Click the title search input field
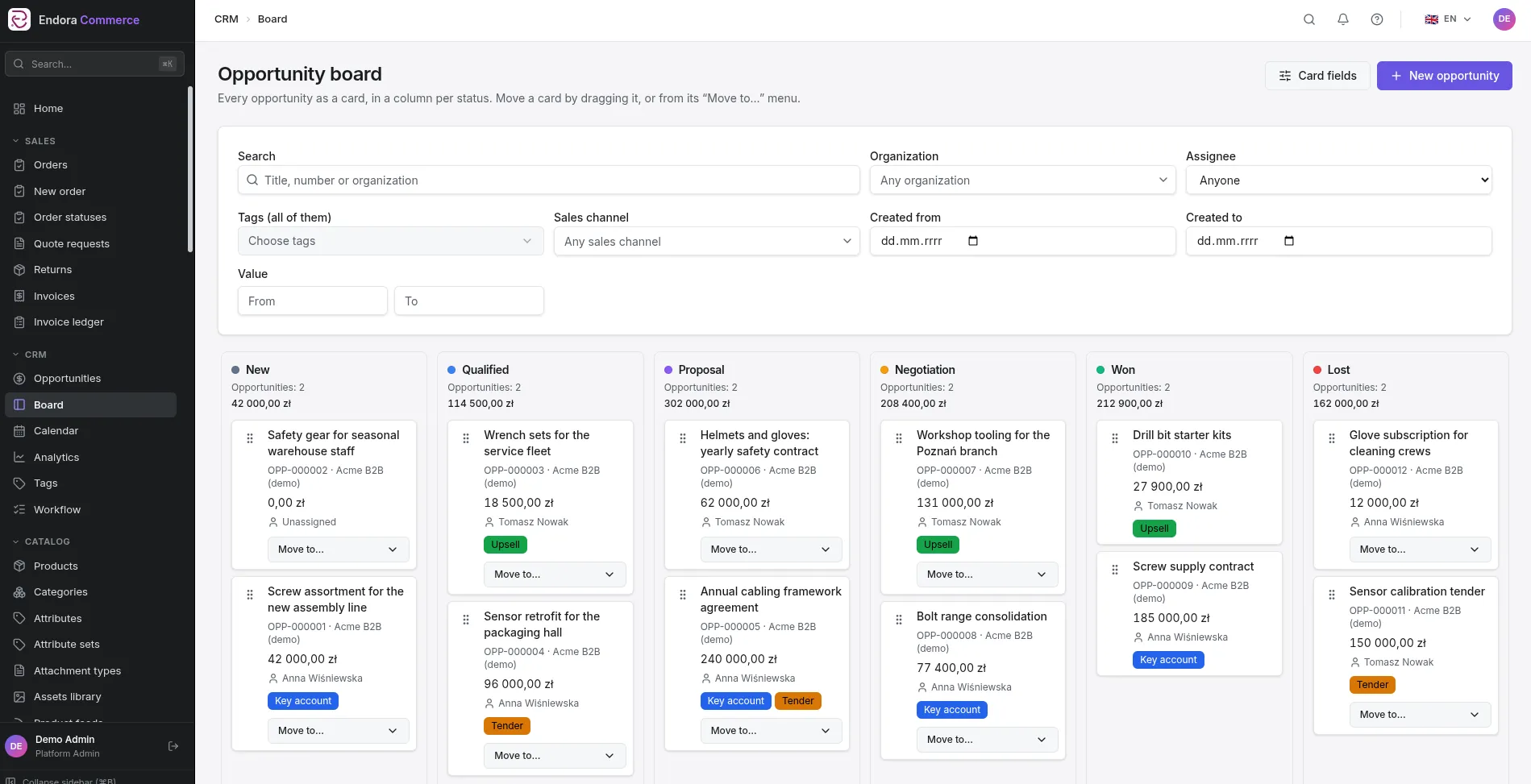 (x=548, y=180)
